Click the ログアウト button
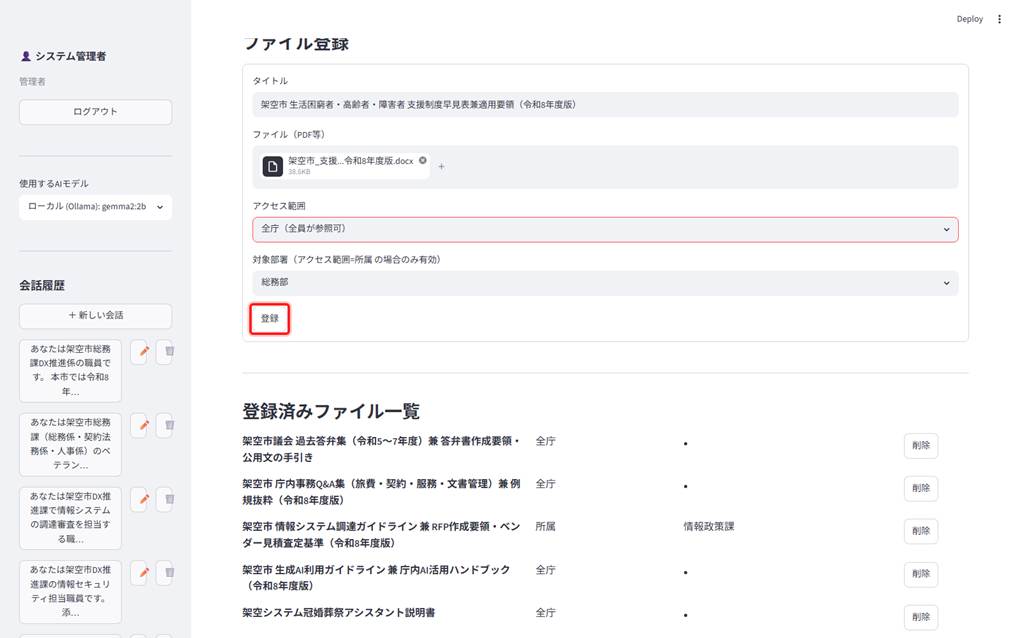Image resolution: width=1020 pixels, height=638 pixels. 96,112
